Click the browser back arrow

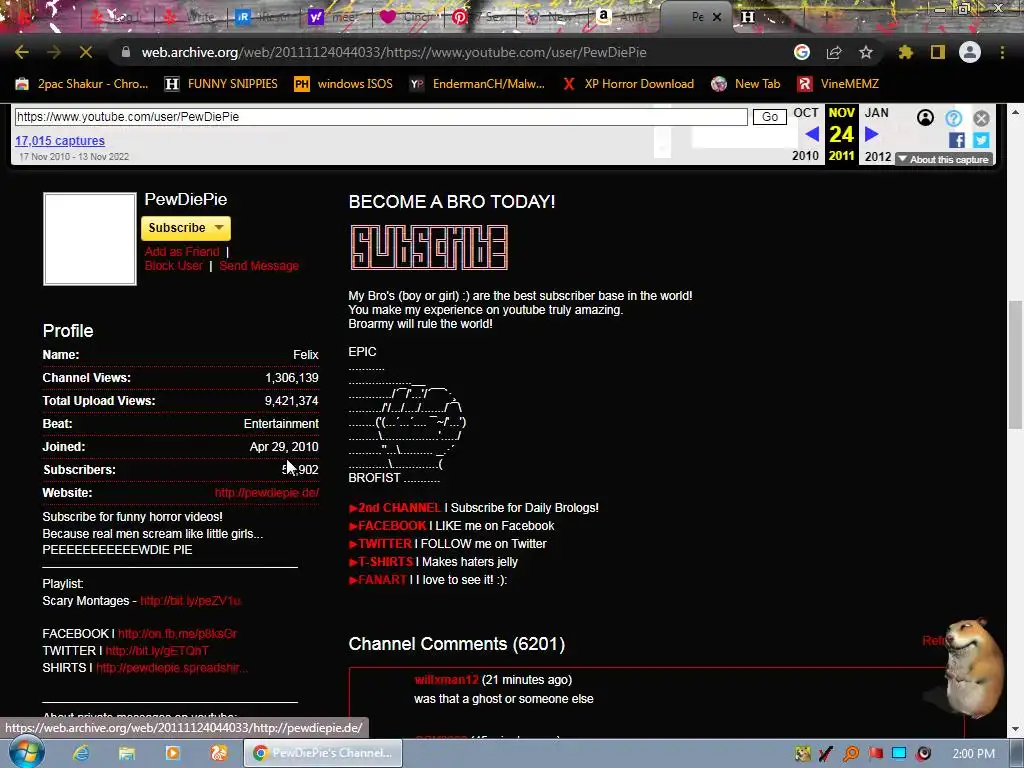coord(22,52)
